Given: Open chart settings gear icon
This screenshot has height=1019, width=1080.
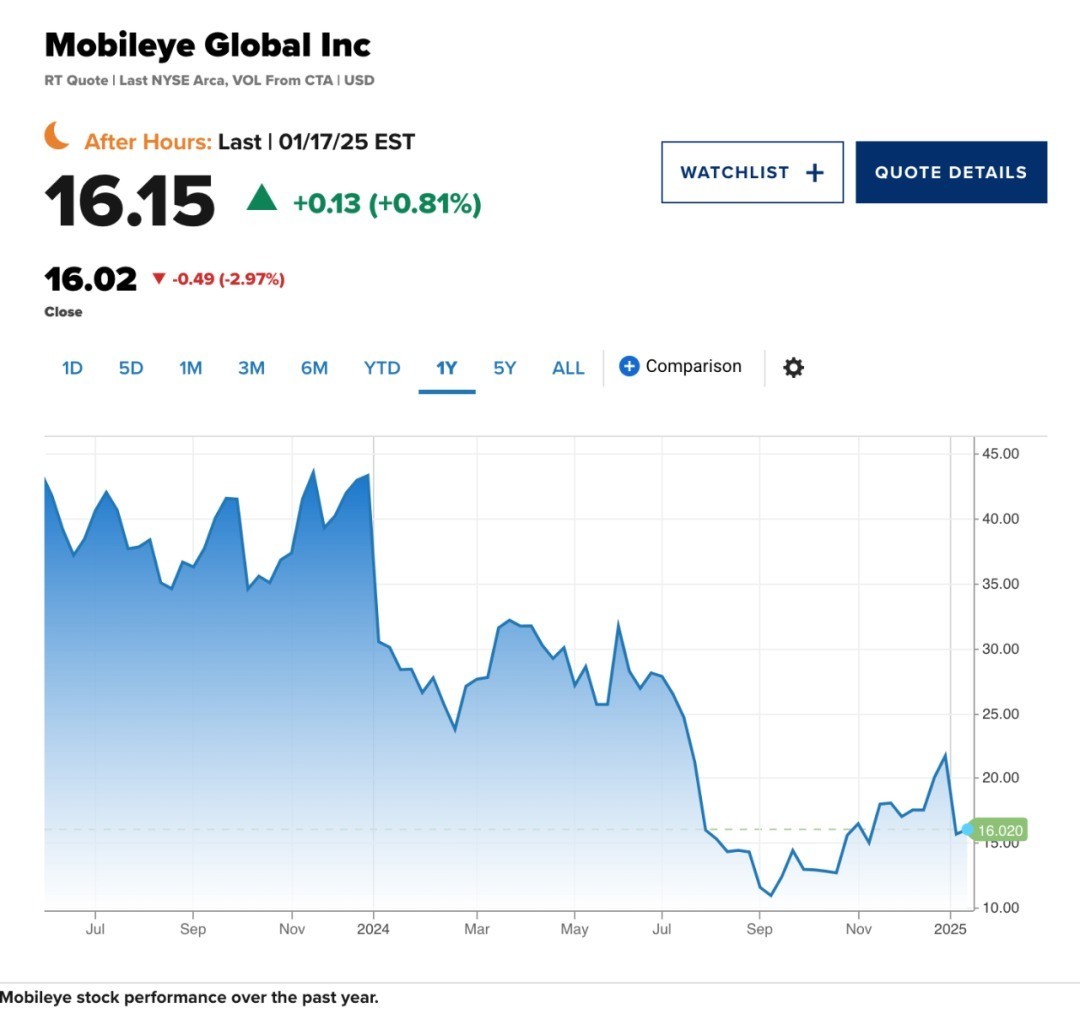Looking at the screenshot, I should pyautogui.click(x=793, y=367).
